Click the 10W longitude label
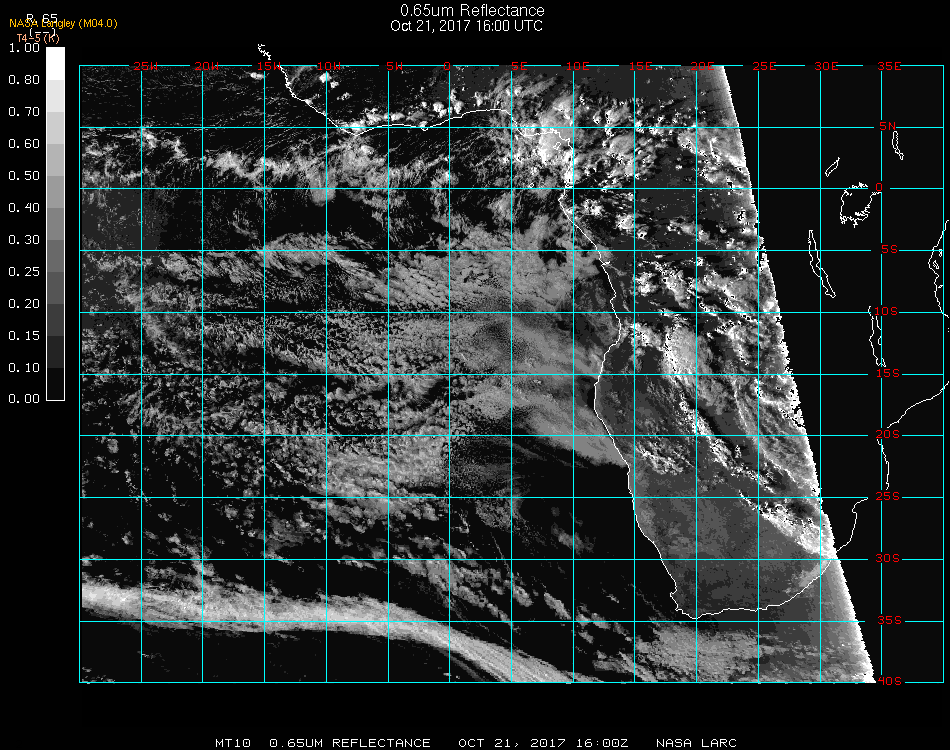950x750 pixels. tap(329, 67)
